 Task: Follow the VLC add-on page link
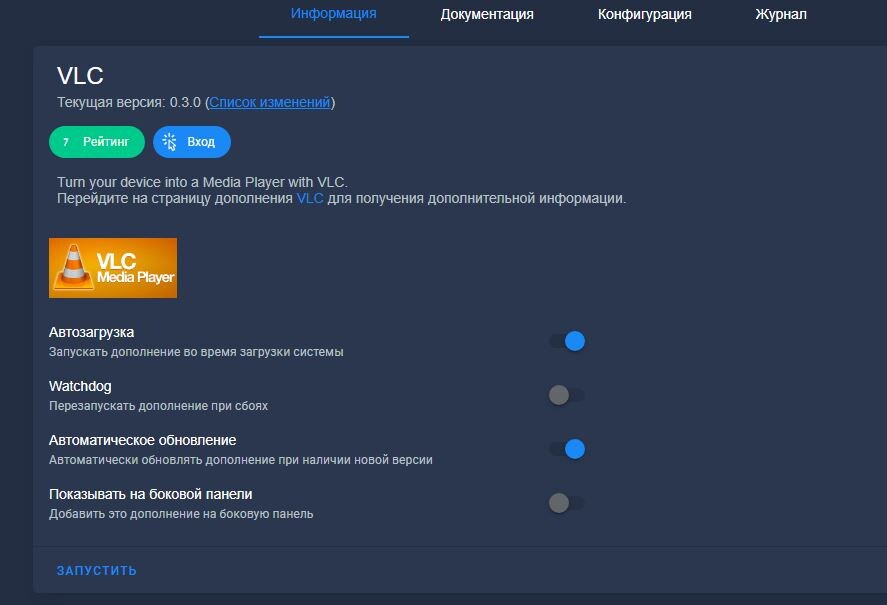310,199
